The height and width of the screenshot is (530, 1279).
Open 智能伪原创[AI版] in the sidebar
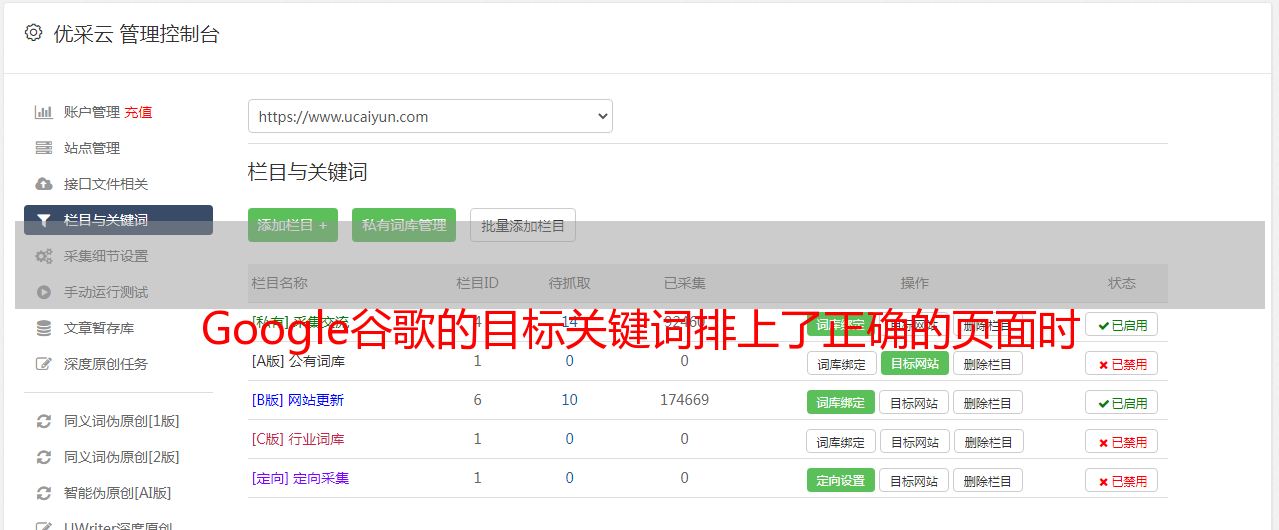click(118, 493)
